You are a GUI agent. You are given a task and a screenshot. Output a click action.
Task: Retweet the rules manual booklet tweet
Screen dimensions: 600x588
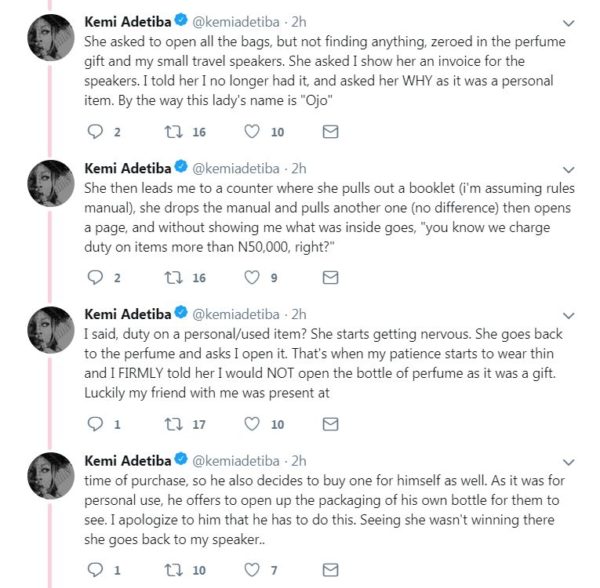click(x=173, y=278)
